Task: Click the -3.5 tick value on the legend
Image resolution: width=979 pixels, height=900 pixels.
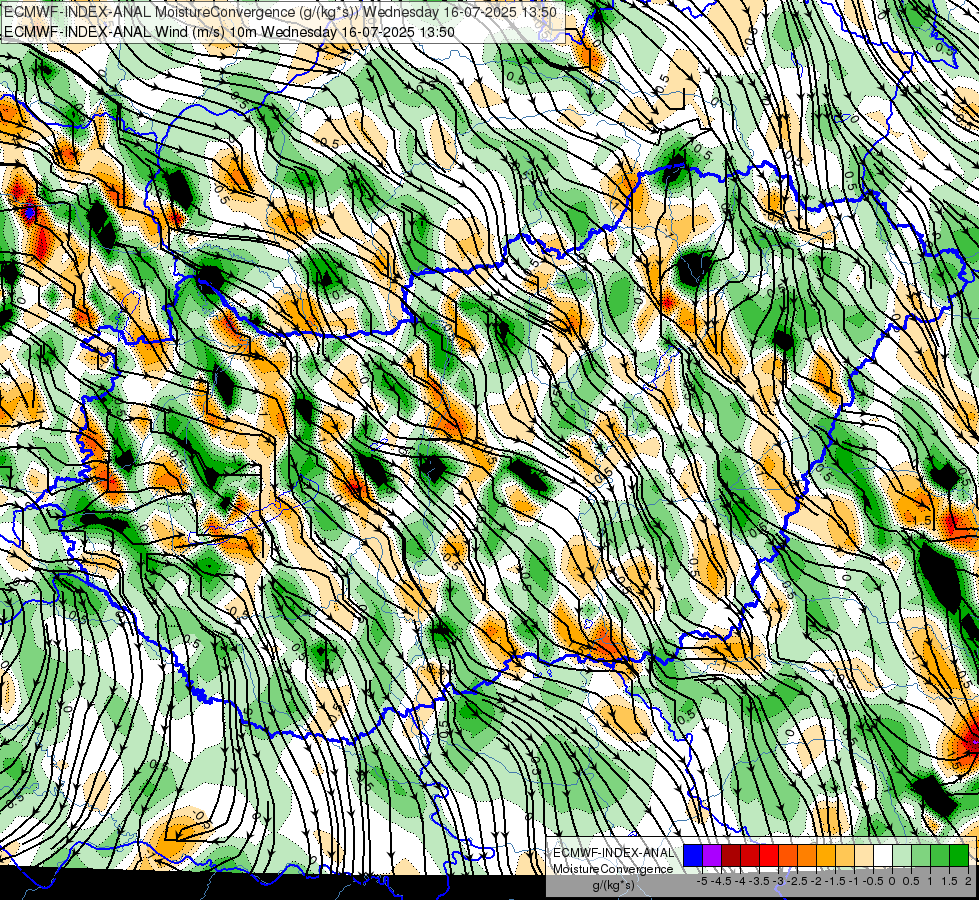Action: pyautogui.click(x=760, y=881)
